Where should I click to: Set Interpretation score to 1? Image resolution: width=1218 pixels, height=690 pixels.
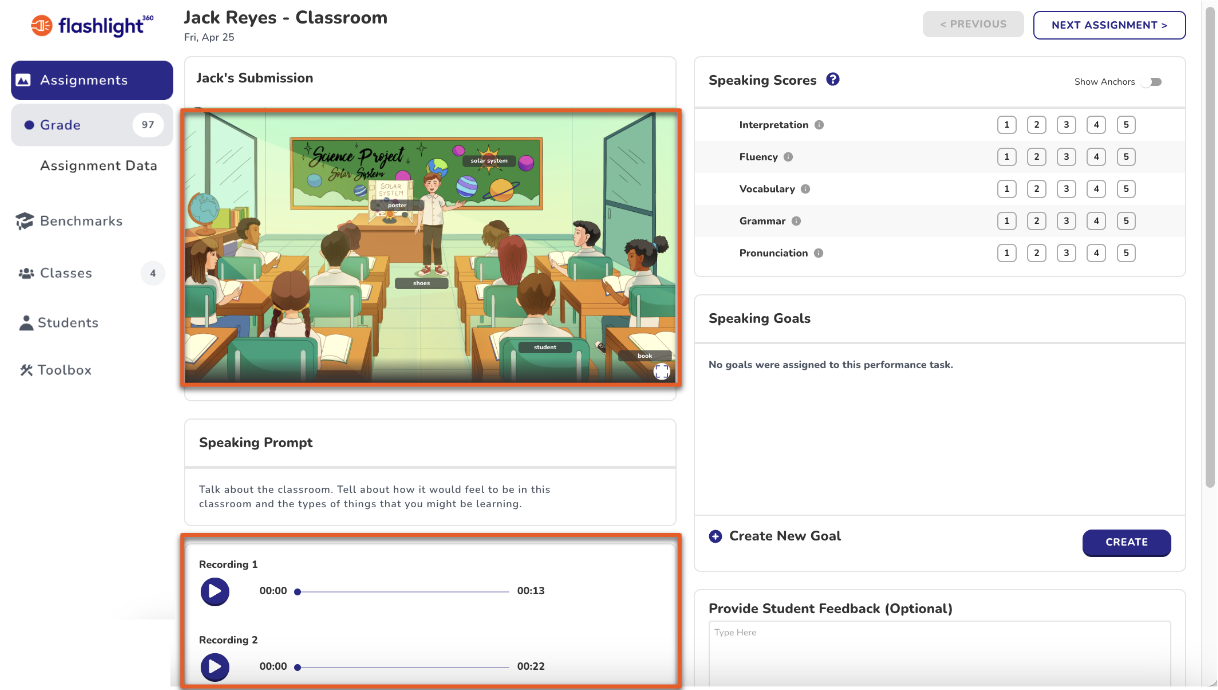(1006, 125)
